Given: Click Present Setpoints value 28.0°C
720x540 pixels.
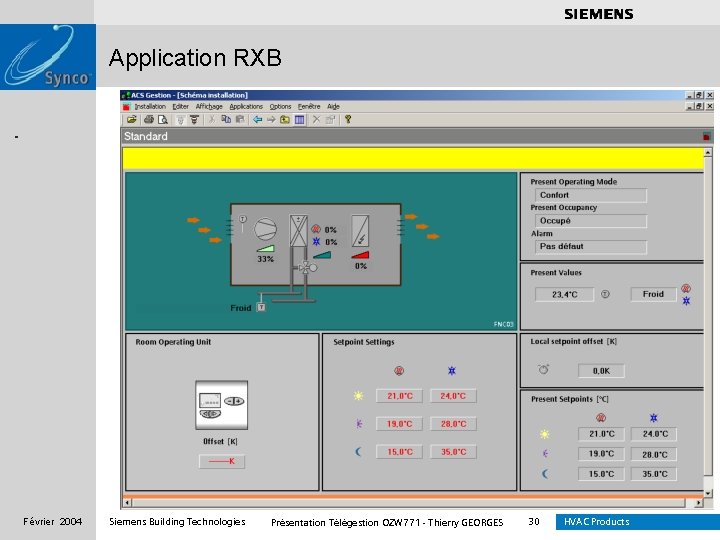Looking at the screenshot, I should click(x=654, y=455).
